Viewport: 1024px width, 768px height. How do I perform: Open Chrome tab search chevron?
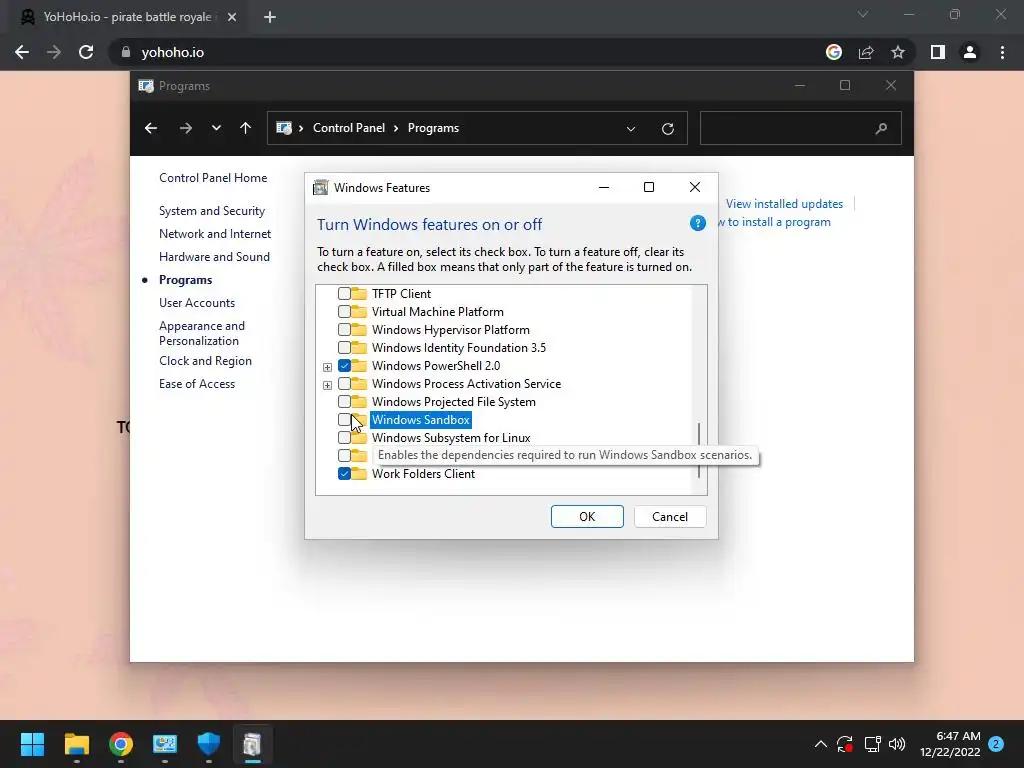(x=863, y=14)
